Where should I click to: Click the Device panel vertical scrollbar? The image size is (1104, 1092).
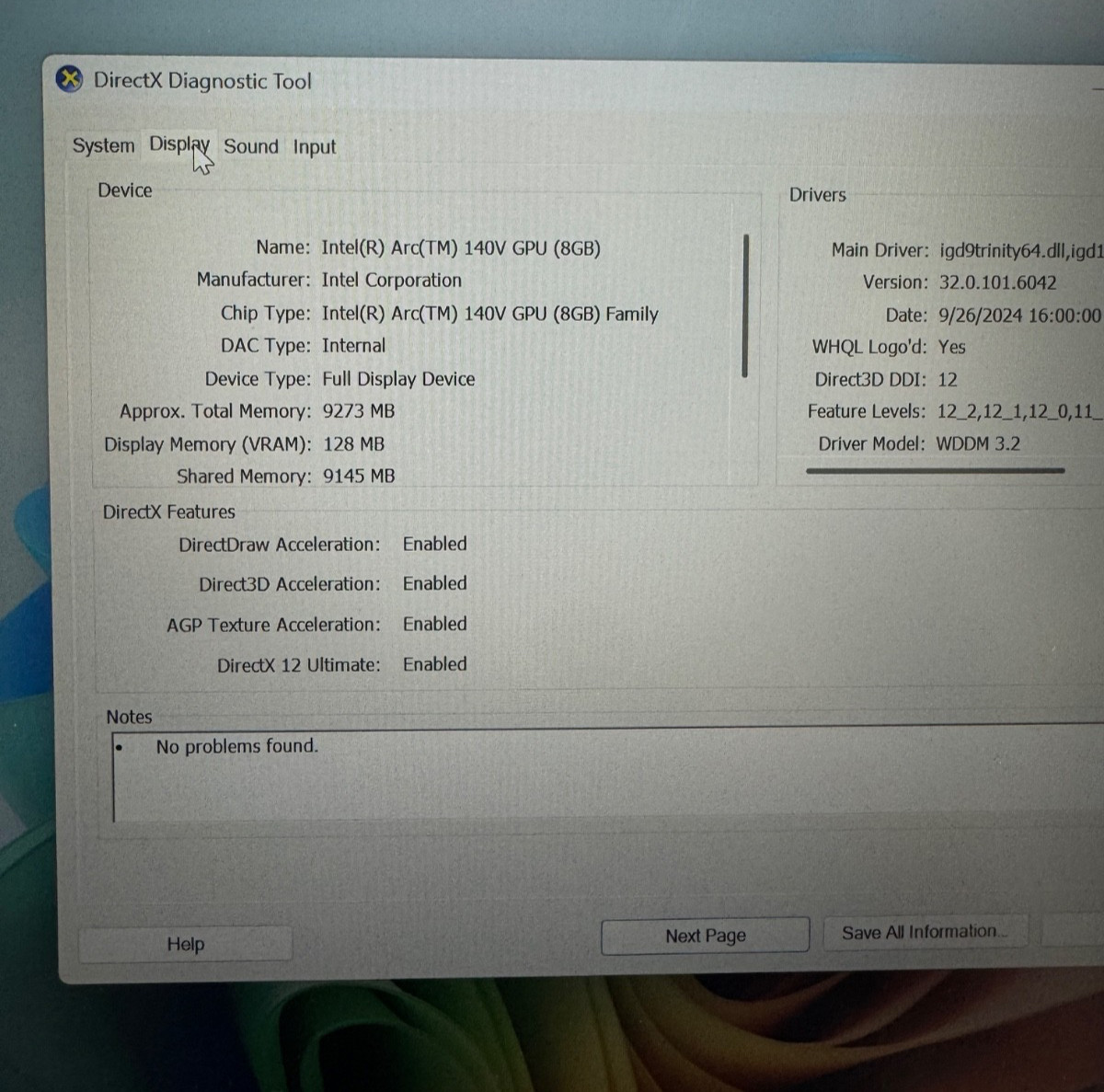point(745,305)
